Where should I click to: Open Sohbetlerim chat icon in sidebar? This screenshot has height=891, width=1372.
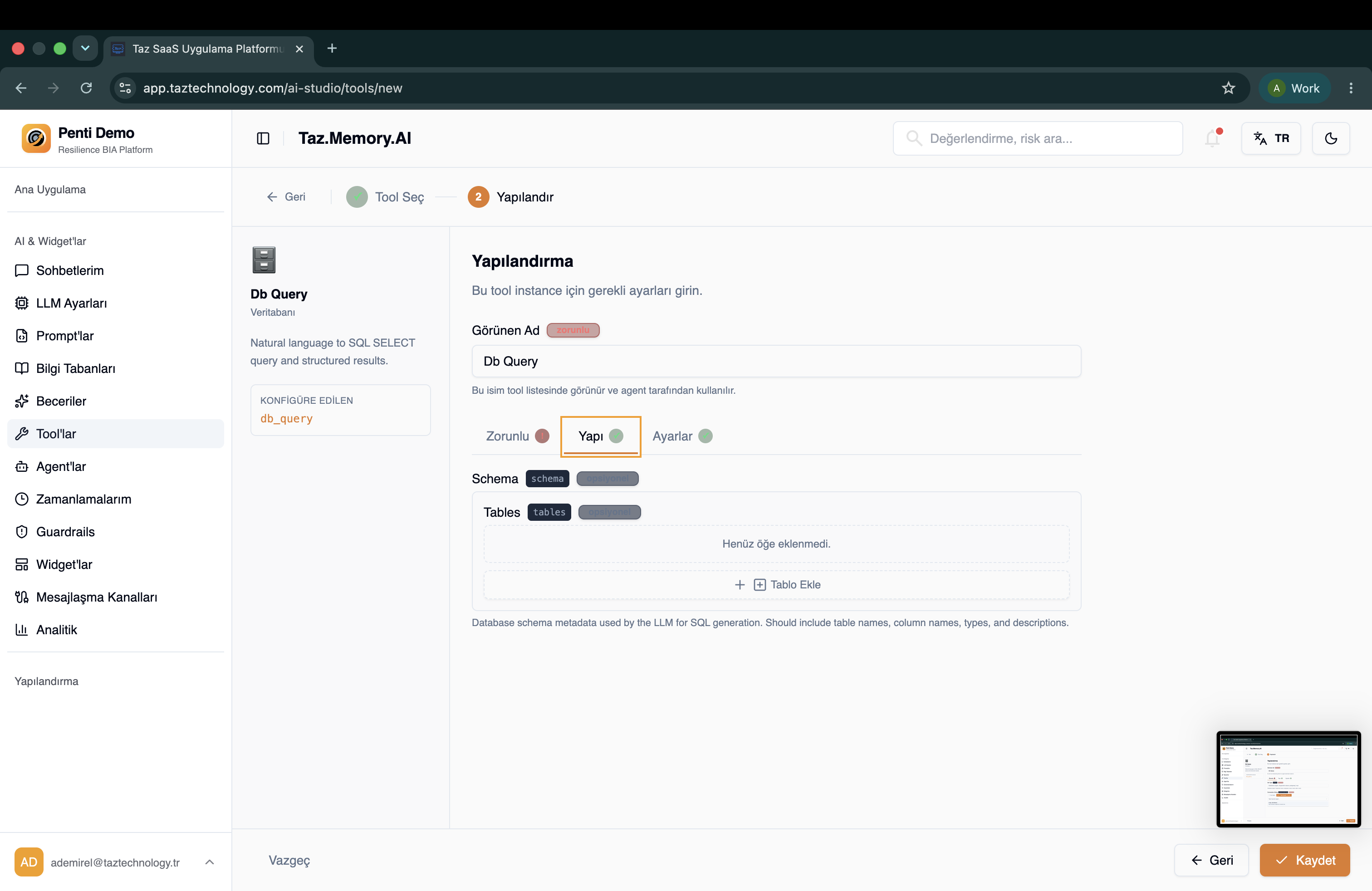pyautogui.click(x=21, y=270)
